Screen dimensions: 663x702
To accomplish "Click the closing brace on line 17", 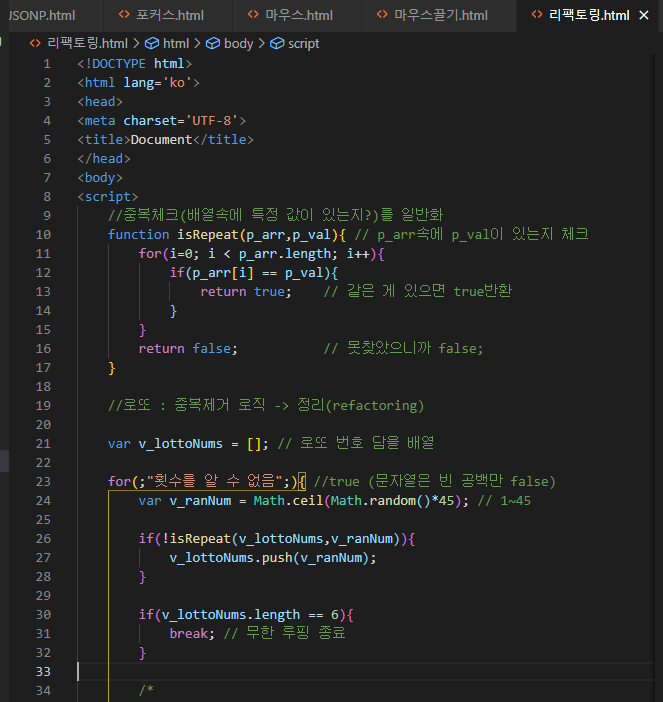I will click(112, 368).
